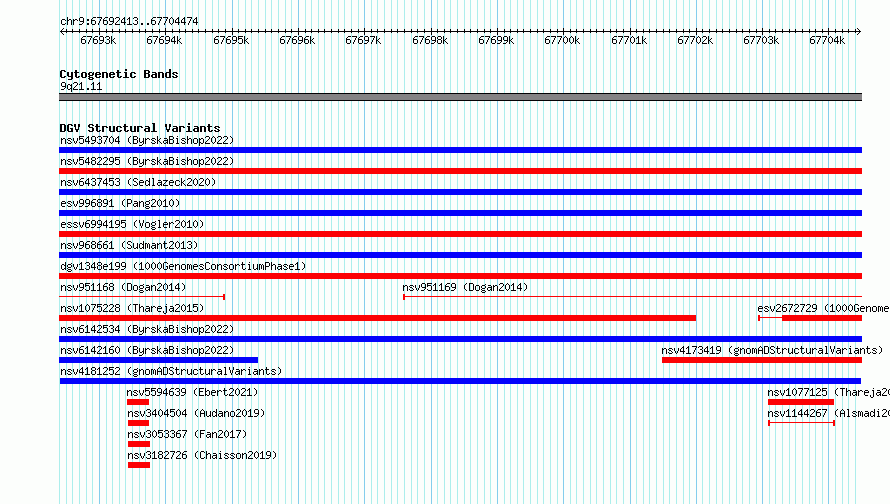Image resolution: width=890 pixels, height=504 pixels.
Task: Select the red dgv1348e199 variant bar
Action: pos(460,276)
